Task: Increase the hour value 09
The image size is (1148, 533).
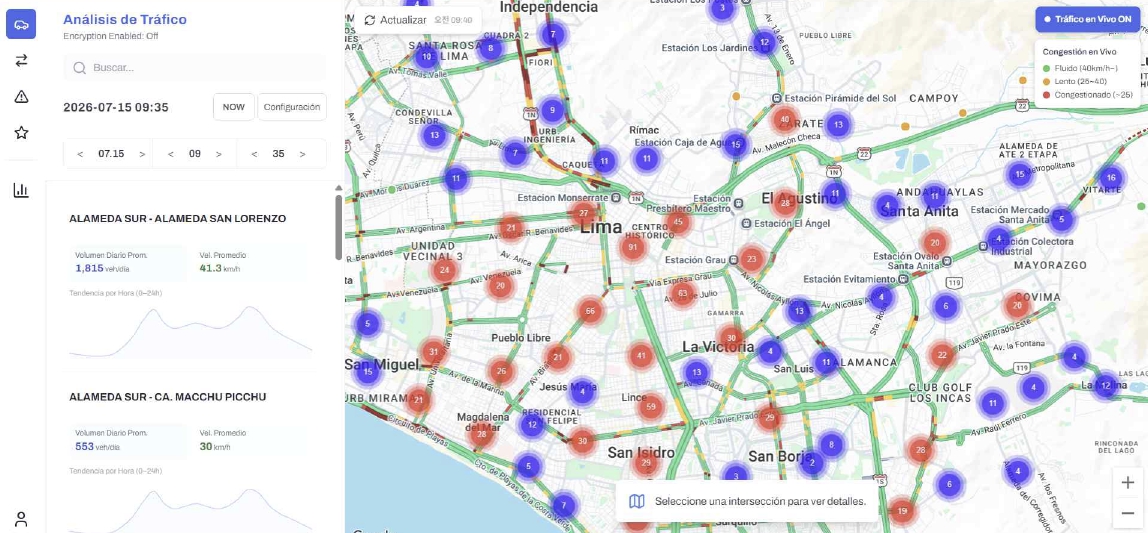Action: click(219, 154)
